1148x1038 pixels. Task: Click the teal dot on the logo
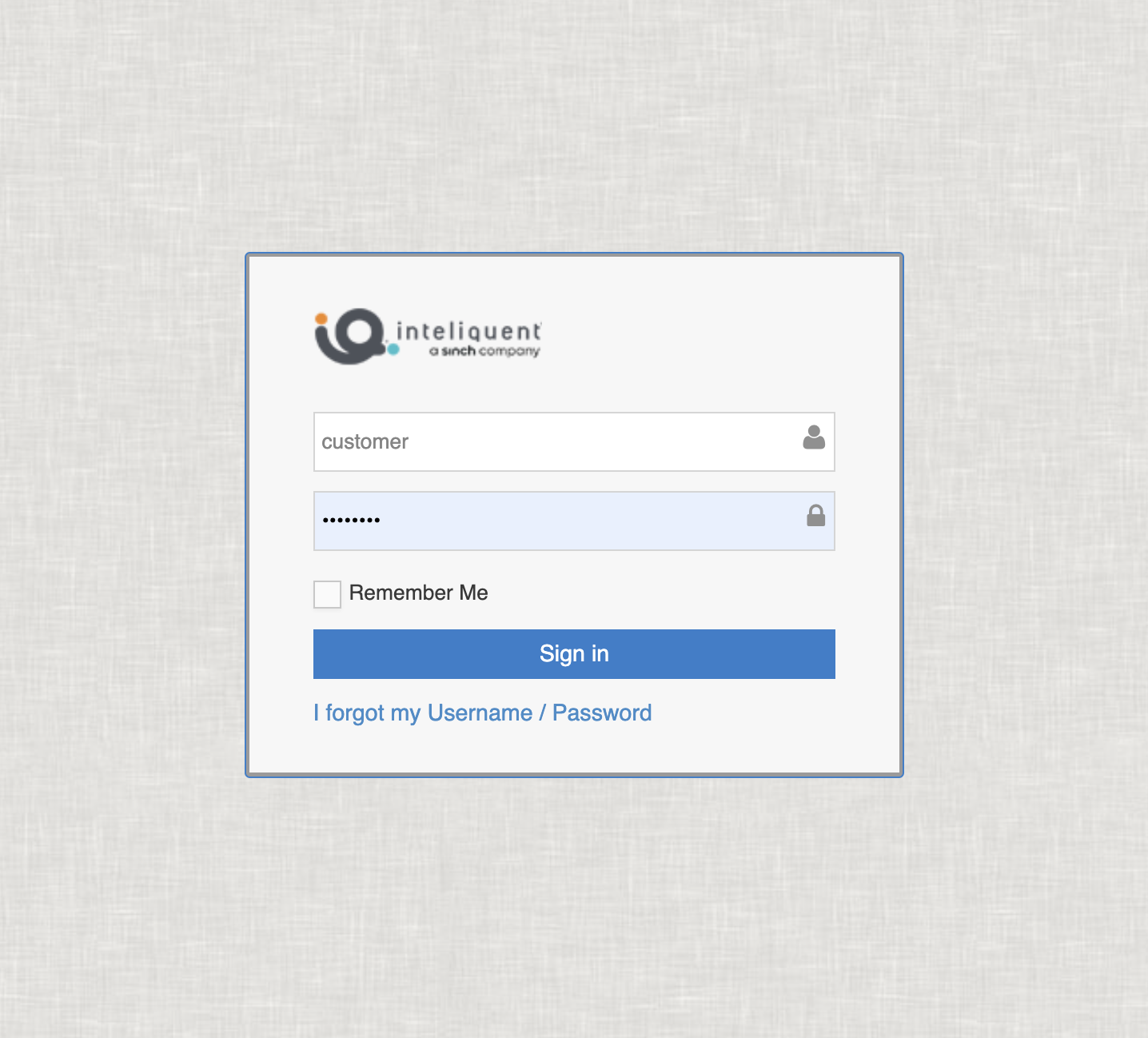click(x=393, y=349)
